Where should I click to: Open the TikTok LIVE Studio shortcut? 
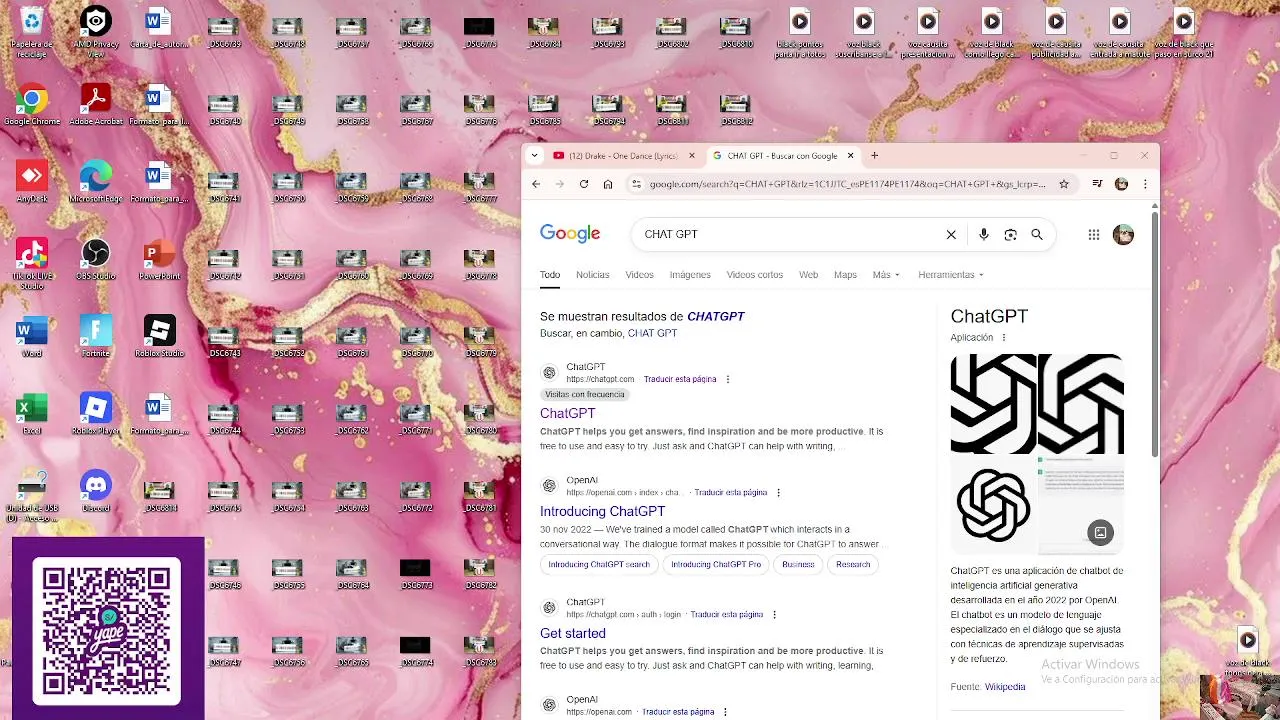pyautogui.click(x=31, y=264)
